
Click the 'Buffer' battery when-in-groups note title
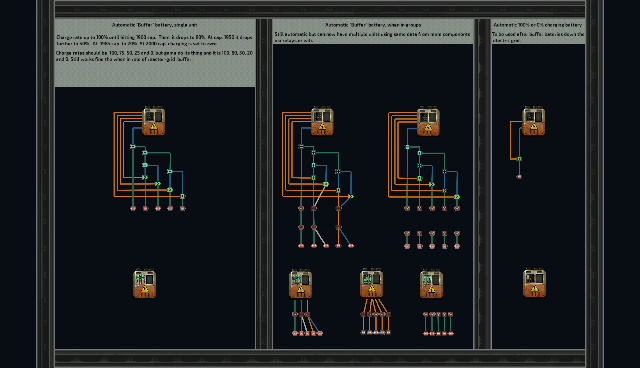click(x=373, y=25)
